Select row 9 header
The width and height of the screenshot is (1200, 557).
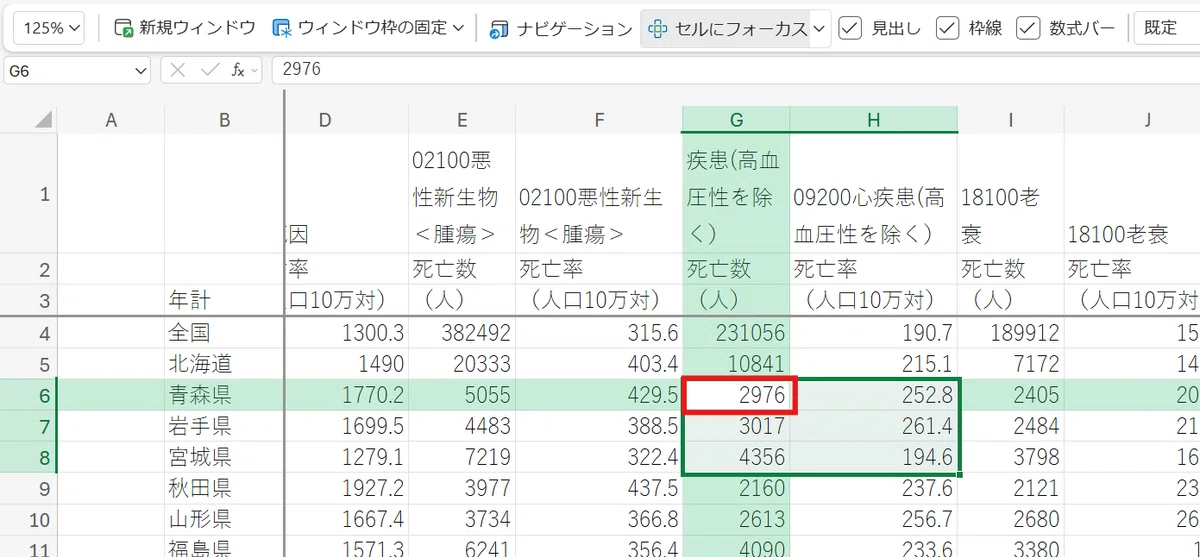coord(28,490)
